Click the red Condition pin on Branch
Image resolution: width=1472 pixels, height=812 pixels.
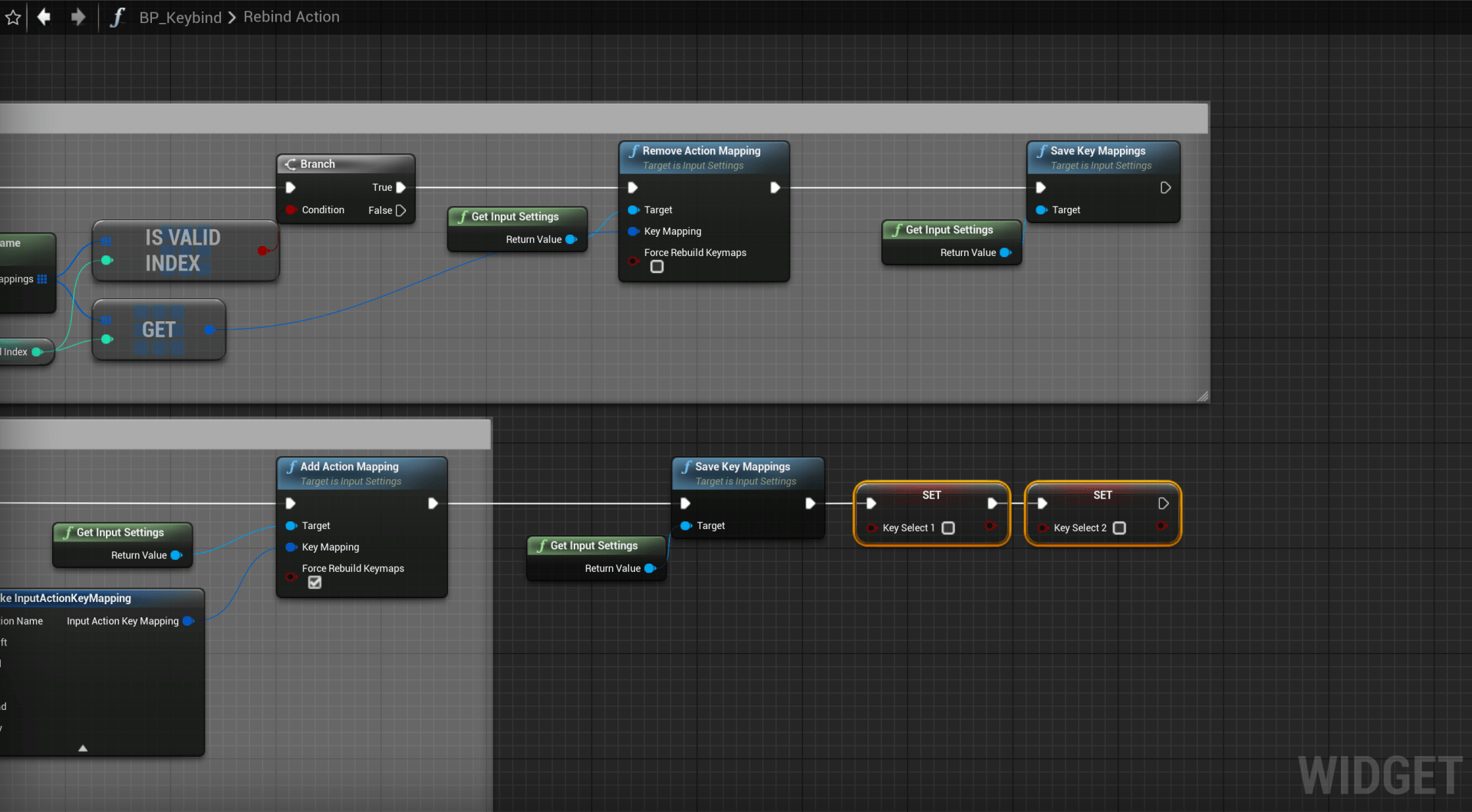pyautogui.click(x=291, y=210)
